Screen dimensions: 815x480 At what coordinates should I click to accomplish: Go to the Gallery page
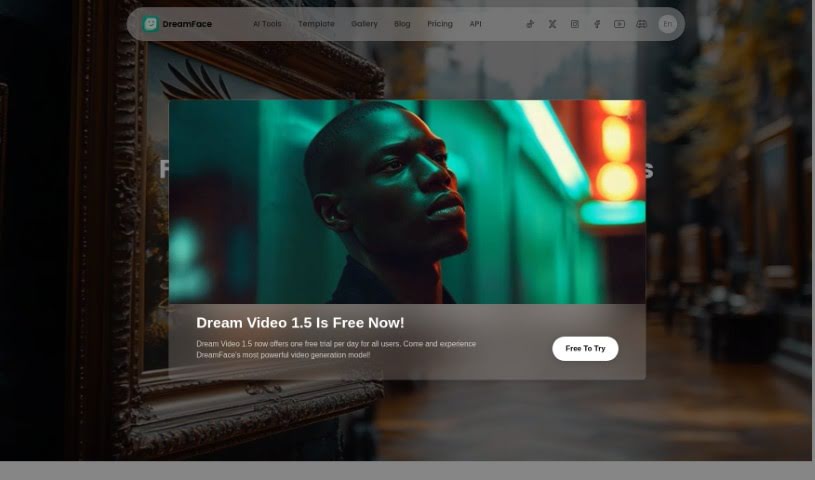point(364,24)
